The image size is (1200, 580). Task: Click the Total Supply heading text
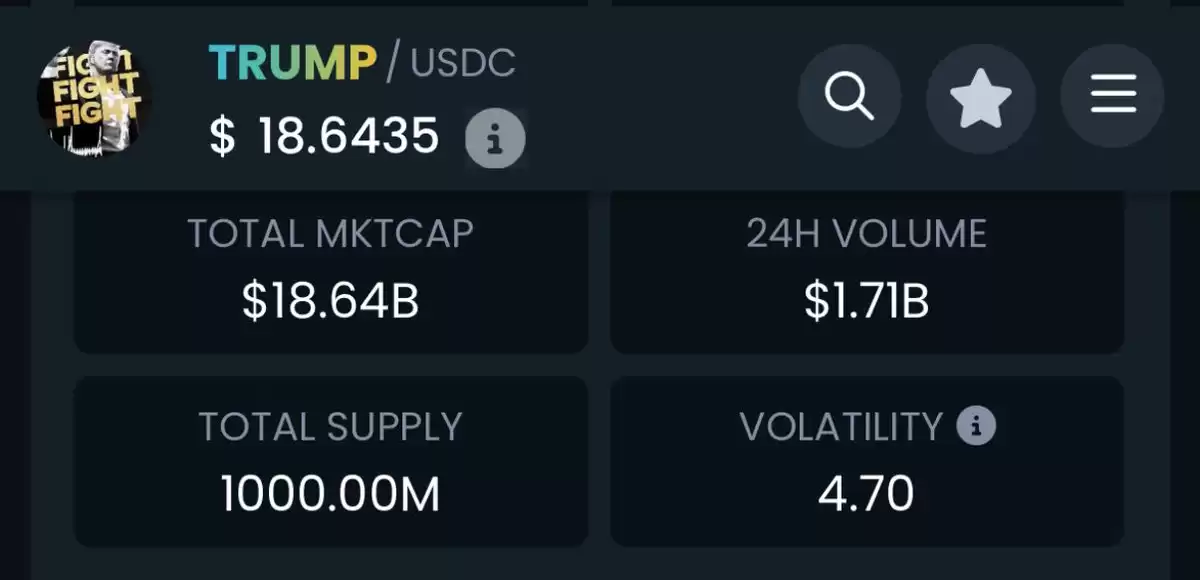330,427
